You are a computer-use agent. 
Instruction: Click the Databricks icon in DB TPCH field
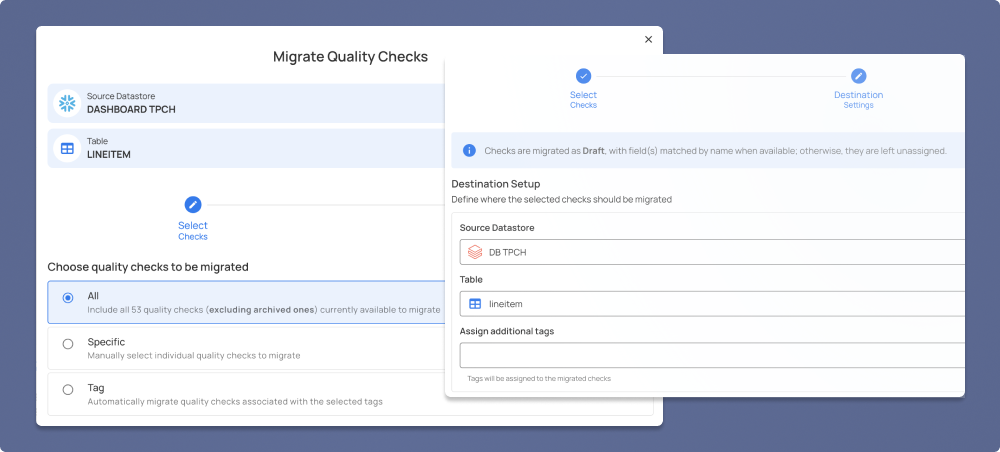coord(474,252)
